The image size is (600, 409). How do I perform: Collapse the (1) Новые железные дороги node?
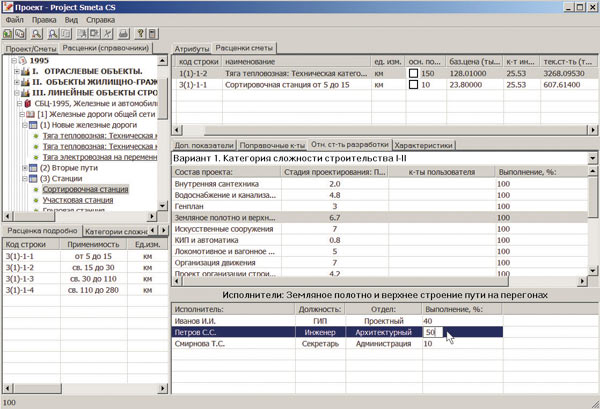(24, 125)
